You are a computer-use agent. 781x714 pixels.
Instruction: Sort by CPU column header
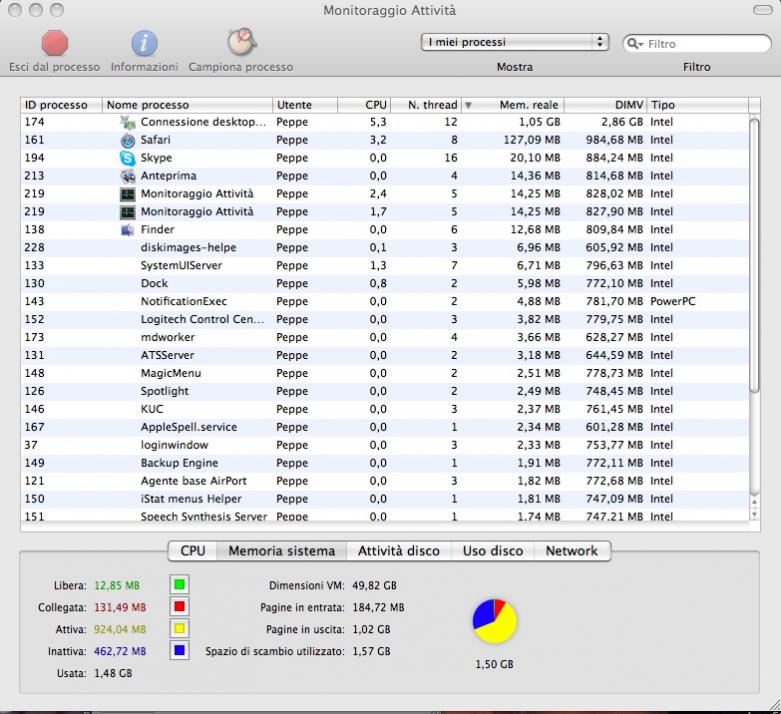[364, 105]
